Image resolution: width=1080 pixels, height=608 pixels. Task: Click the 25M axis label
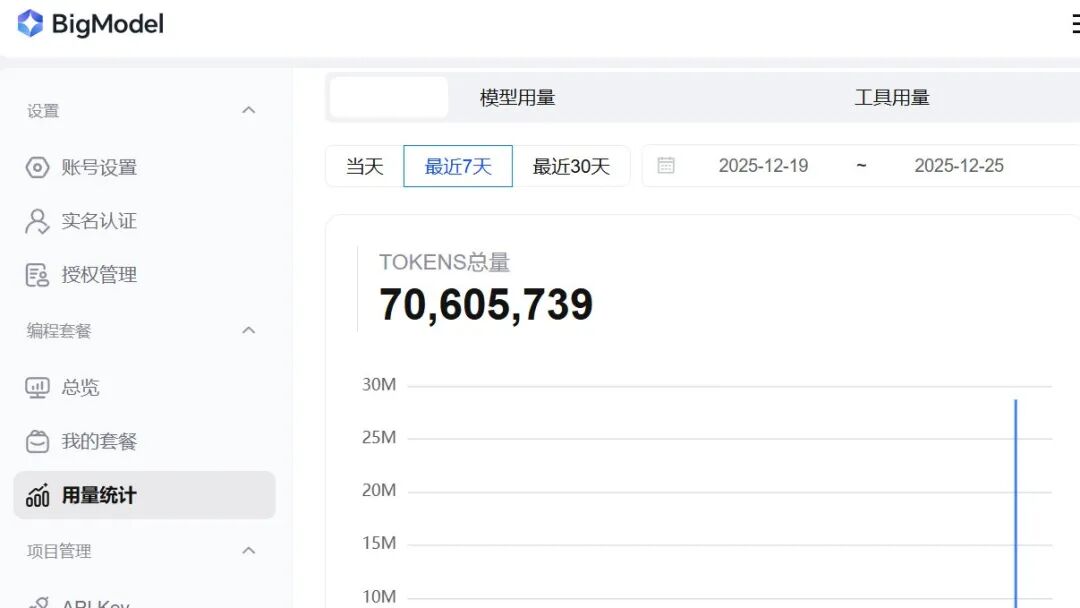click(379, 437)
